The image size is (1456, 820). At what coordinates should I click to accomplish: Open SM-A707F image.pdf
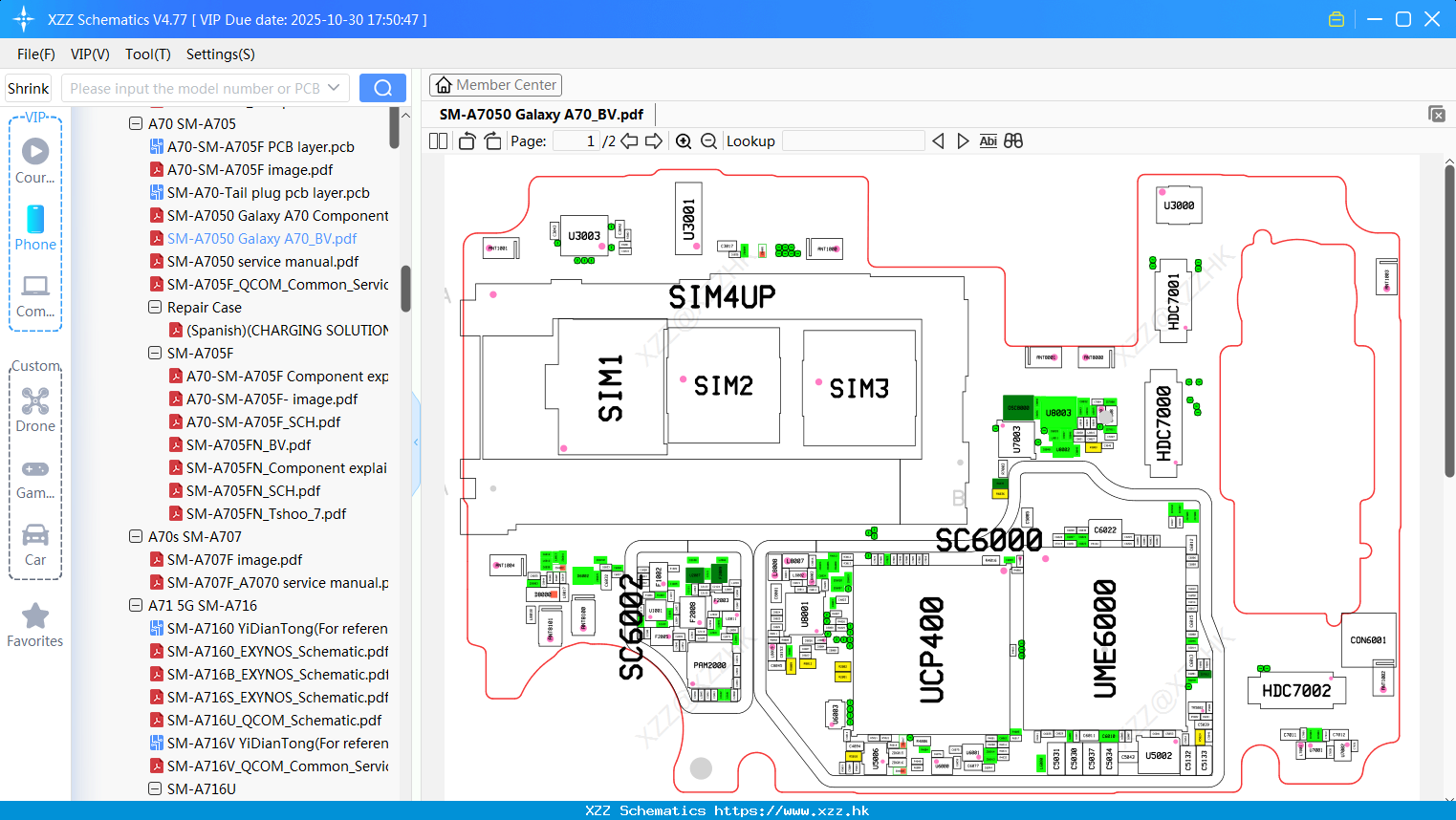point(234,560)
